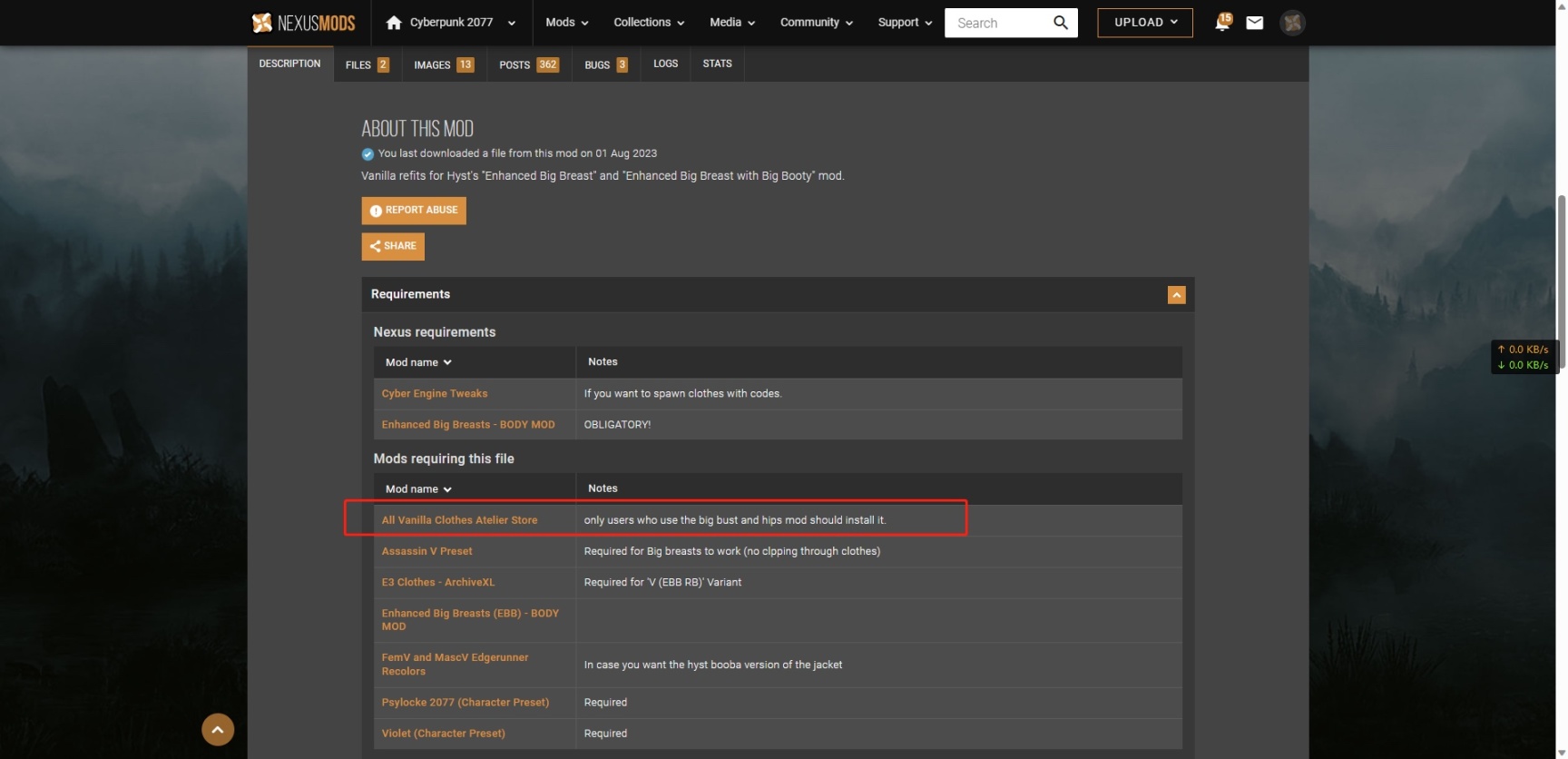Open Enhanced Big Breasts - BODY MOD requirement link
1568x759 pixels.
(x=468, y=424)
